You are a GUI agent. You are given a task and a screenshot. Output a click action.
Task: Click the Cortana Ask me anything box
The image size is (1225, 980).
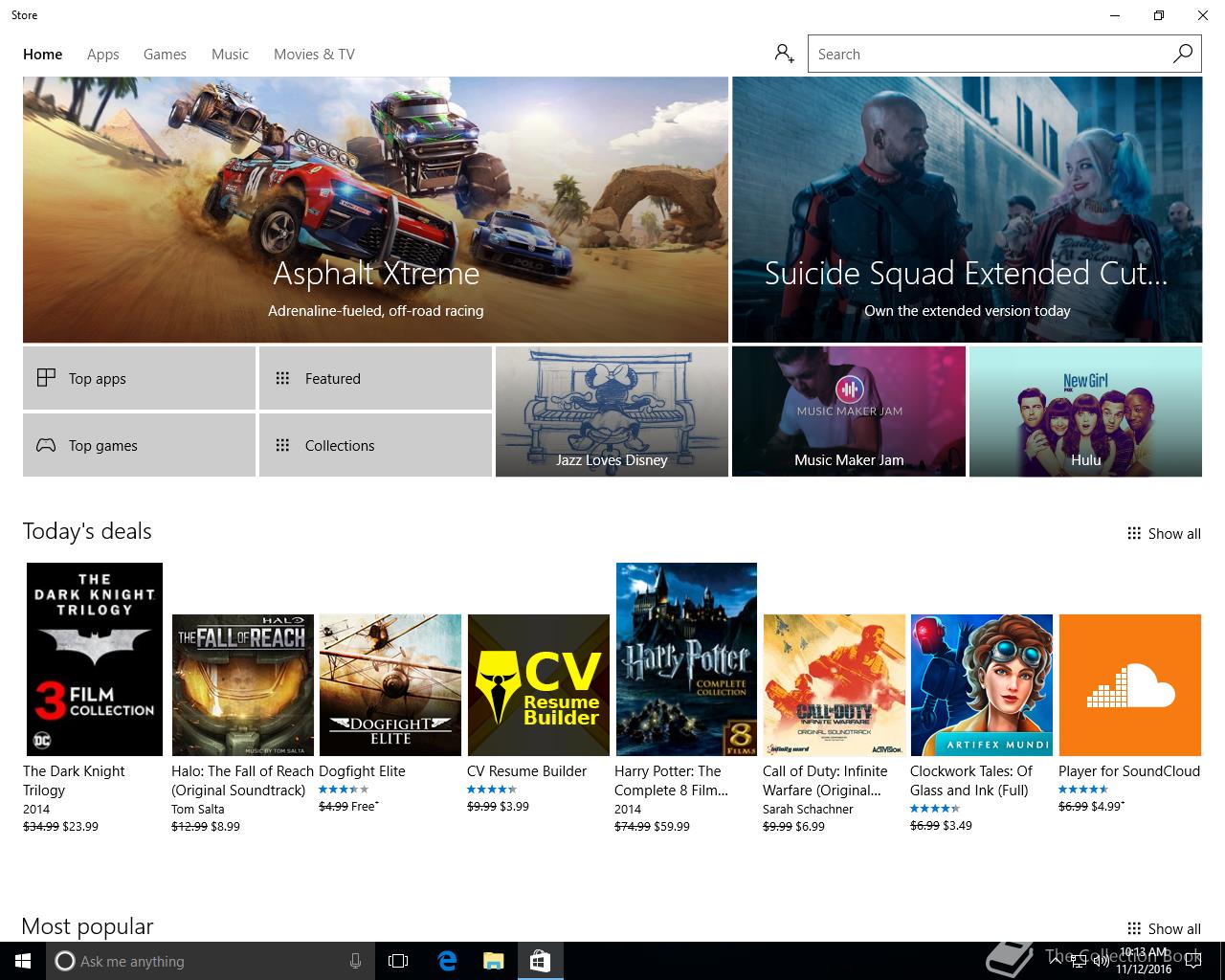tap(211, 961)
